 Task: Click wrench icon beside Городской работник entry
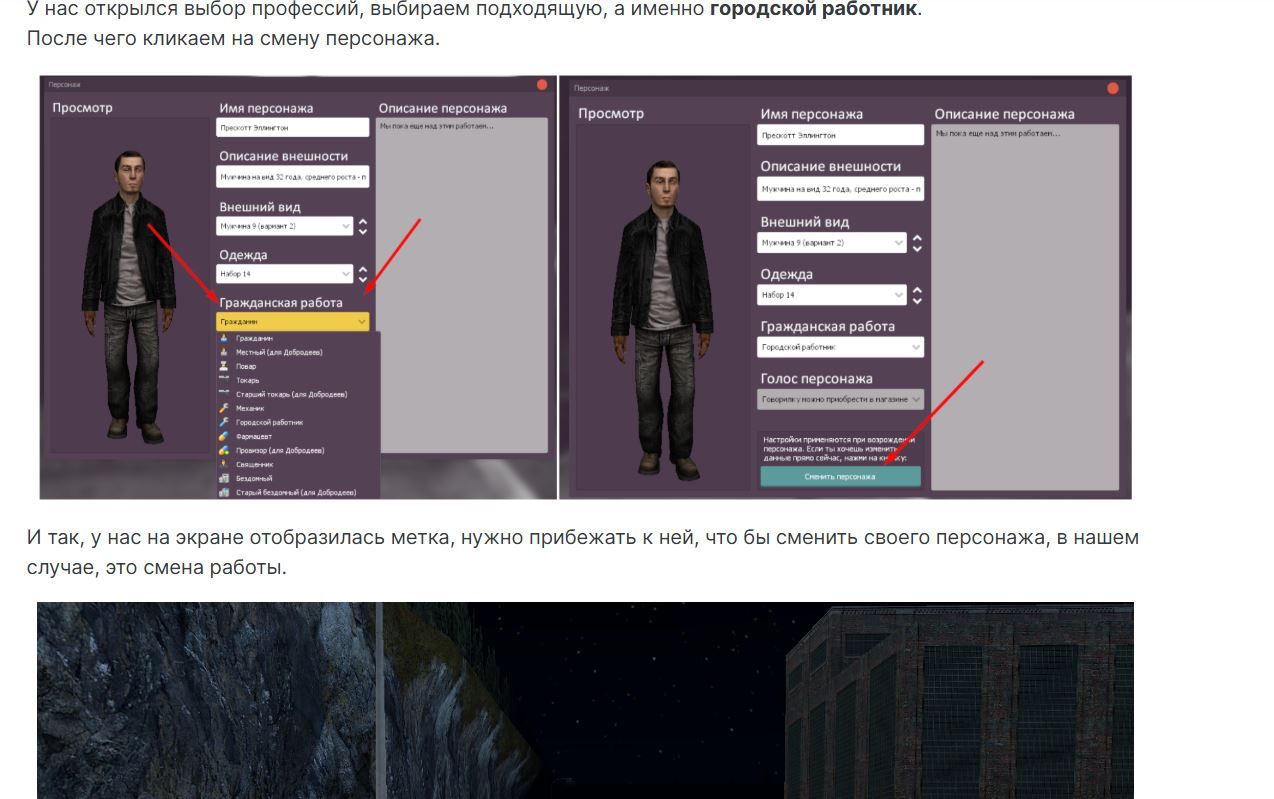pyautogui.click(x=224, y=422)
